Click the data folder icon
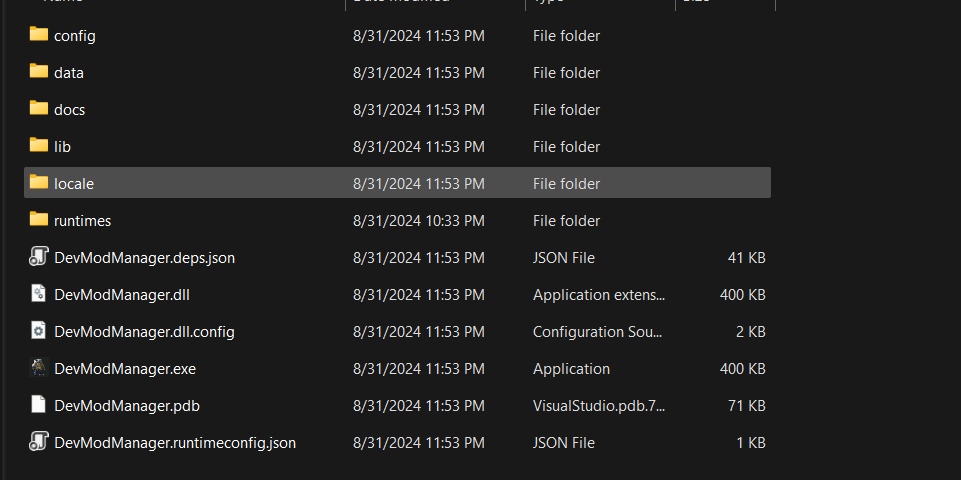 coord(39,71)
